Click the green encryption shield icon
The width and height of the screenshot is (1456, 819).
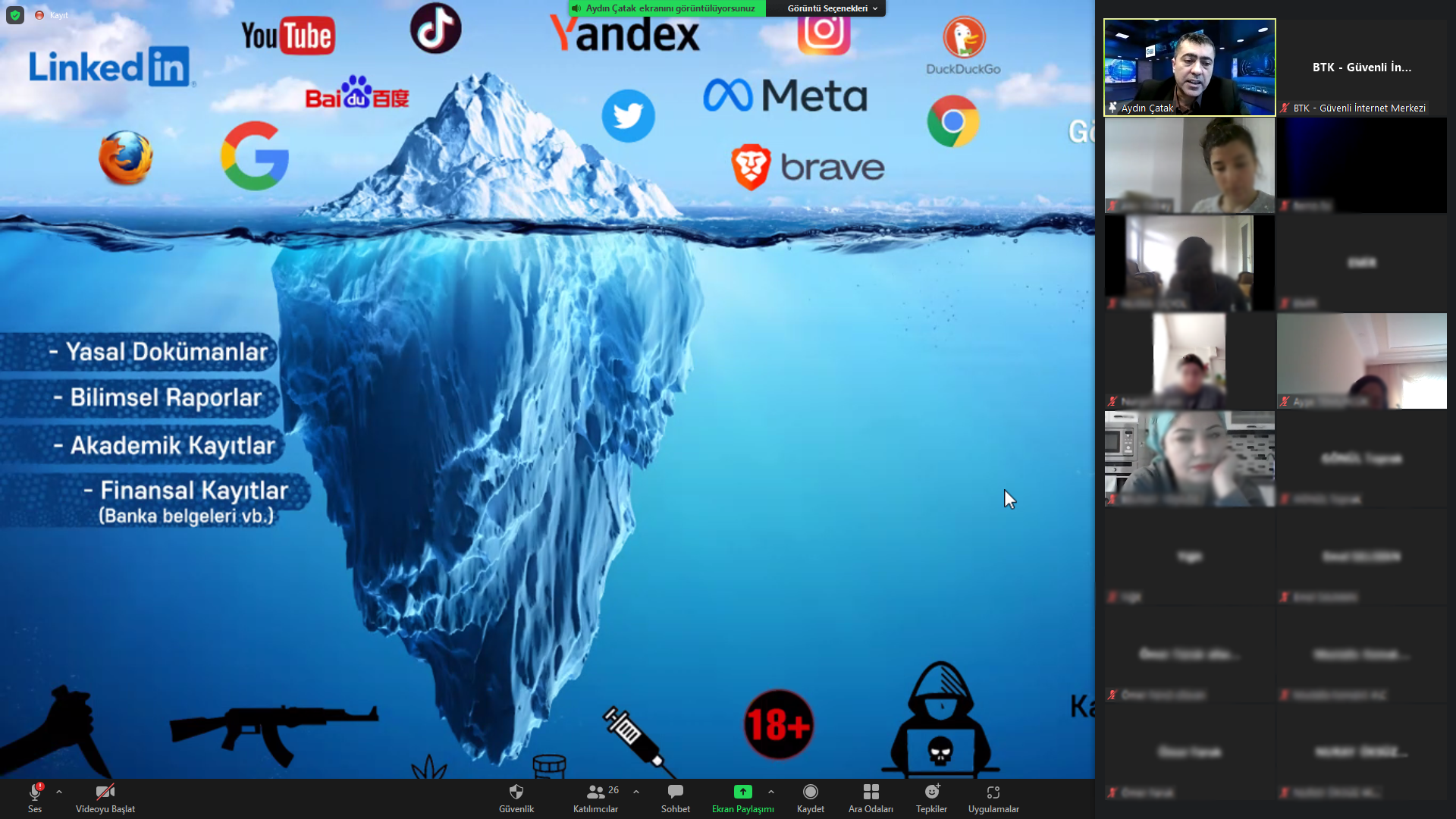15,14
